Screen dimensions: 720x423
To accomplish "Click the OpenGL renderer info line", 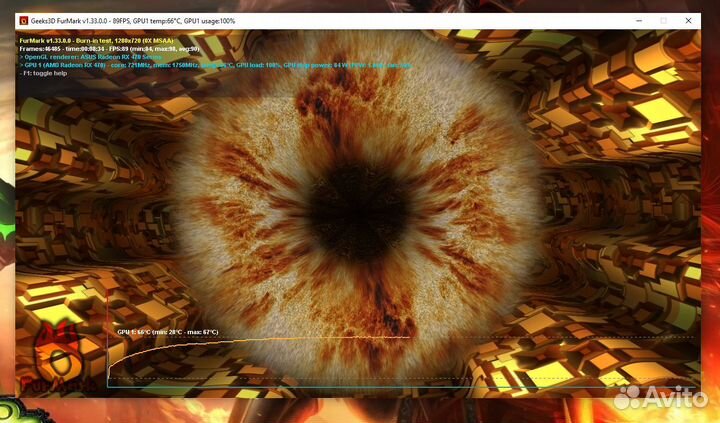I will coord(91,57).
